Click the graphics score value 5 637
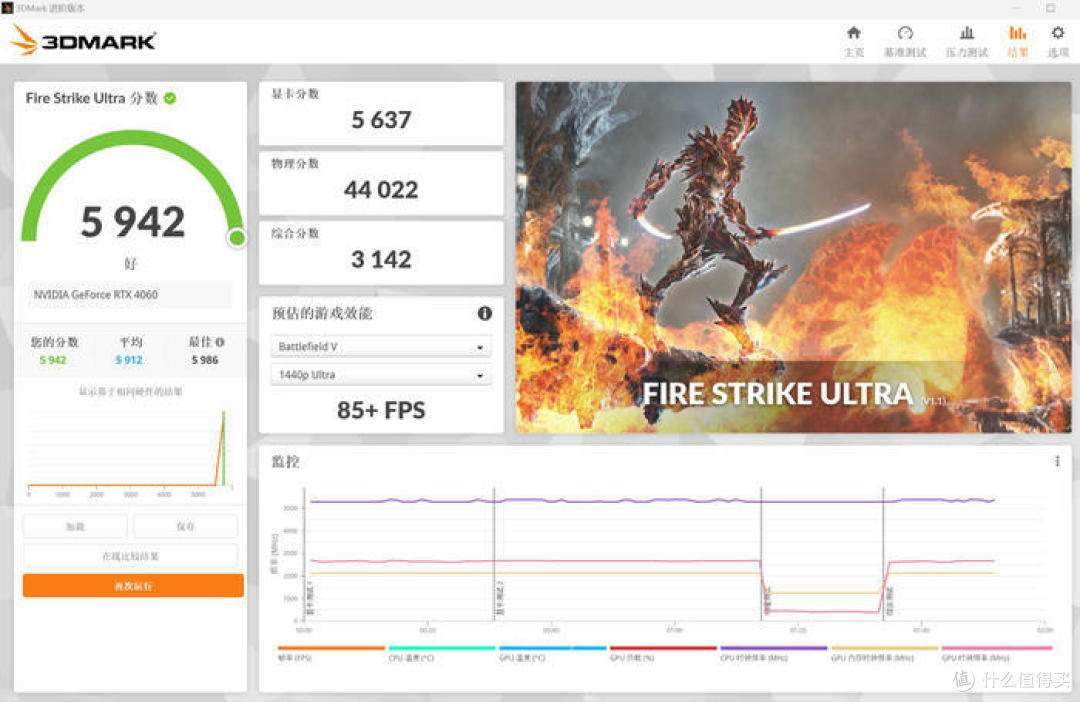This screenshot has width=1080, height=702. pyautogui.click(x=381, y=120)
